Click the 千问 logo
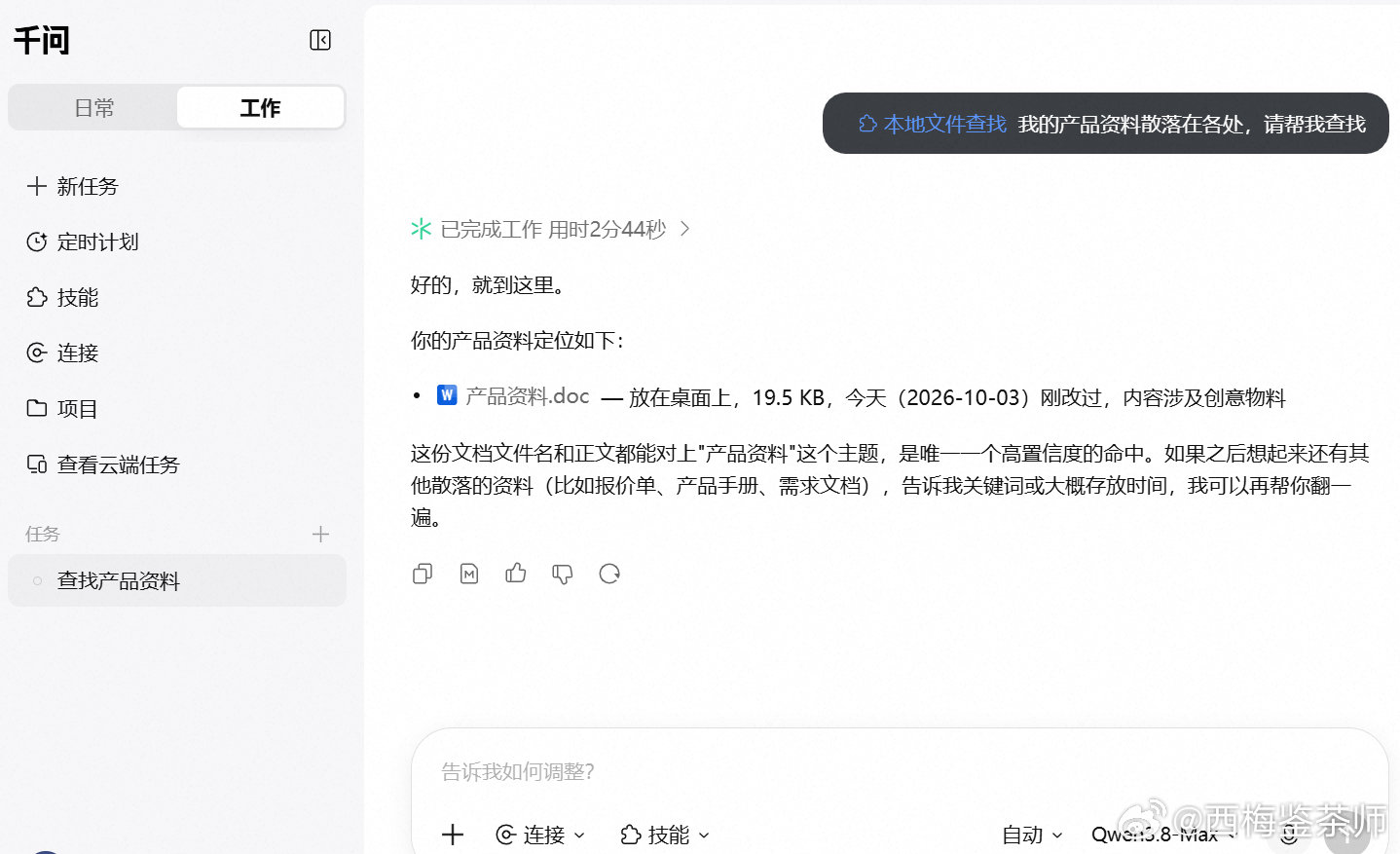The width and height of the screenshot is (1400, 854). pos(42,40)
